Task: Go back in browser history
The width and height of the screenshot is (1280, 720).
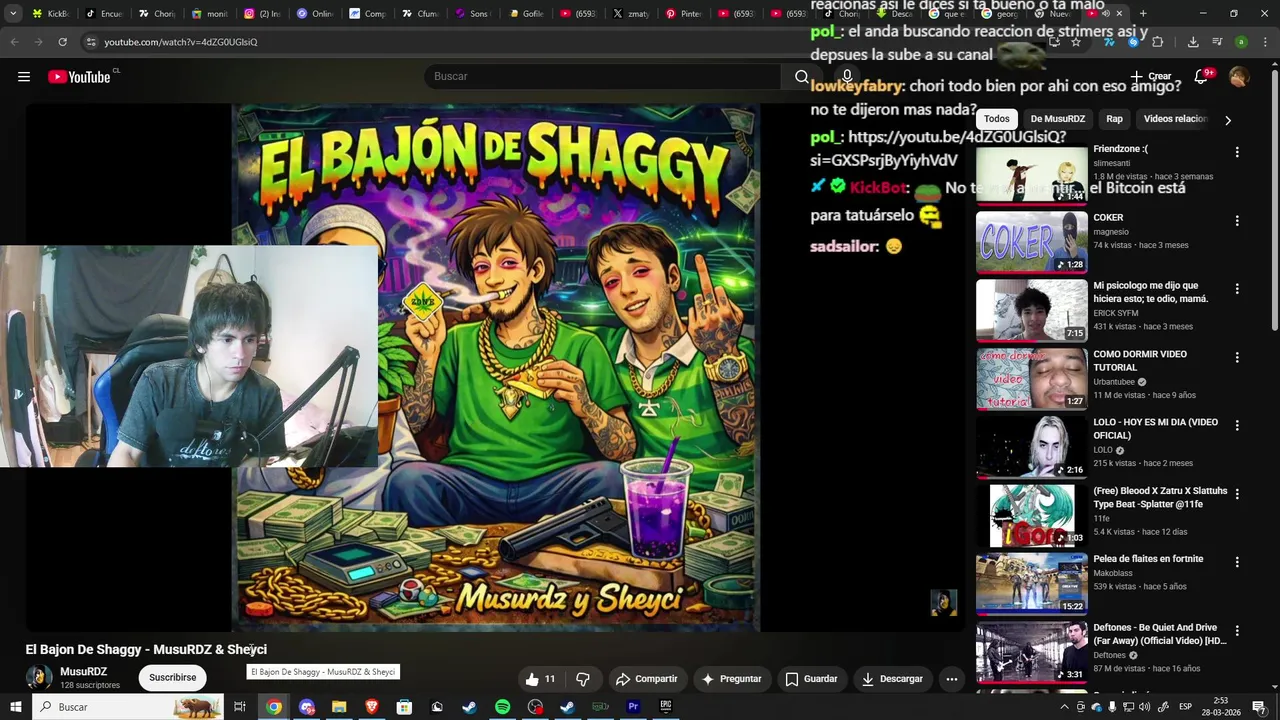Action: pos(14,42)
